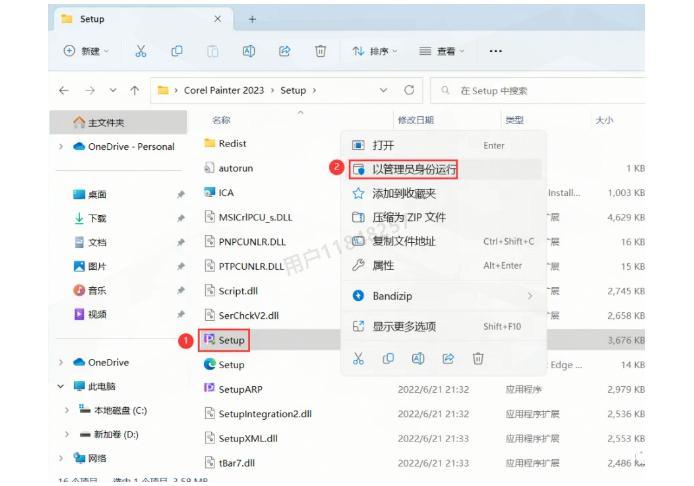Click the Share icon in the toolbar
This screenshot has width=694, height=486.
point(285,51)
